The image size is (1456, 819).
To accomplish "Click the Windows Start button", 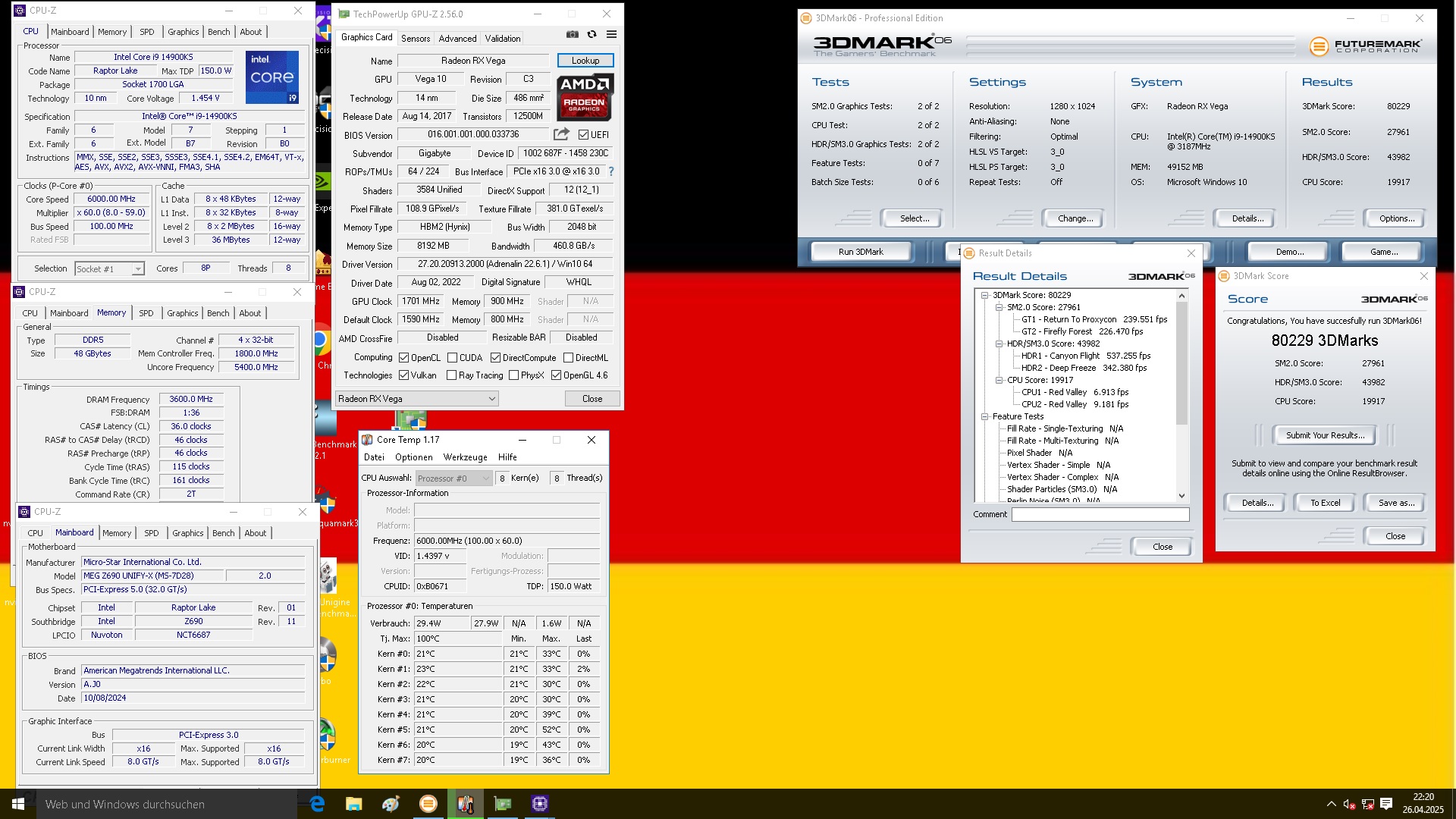I will click(18, 804).
